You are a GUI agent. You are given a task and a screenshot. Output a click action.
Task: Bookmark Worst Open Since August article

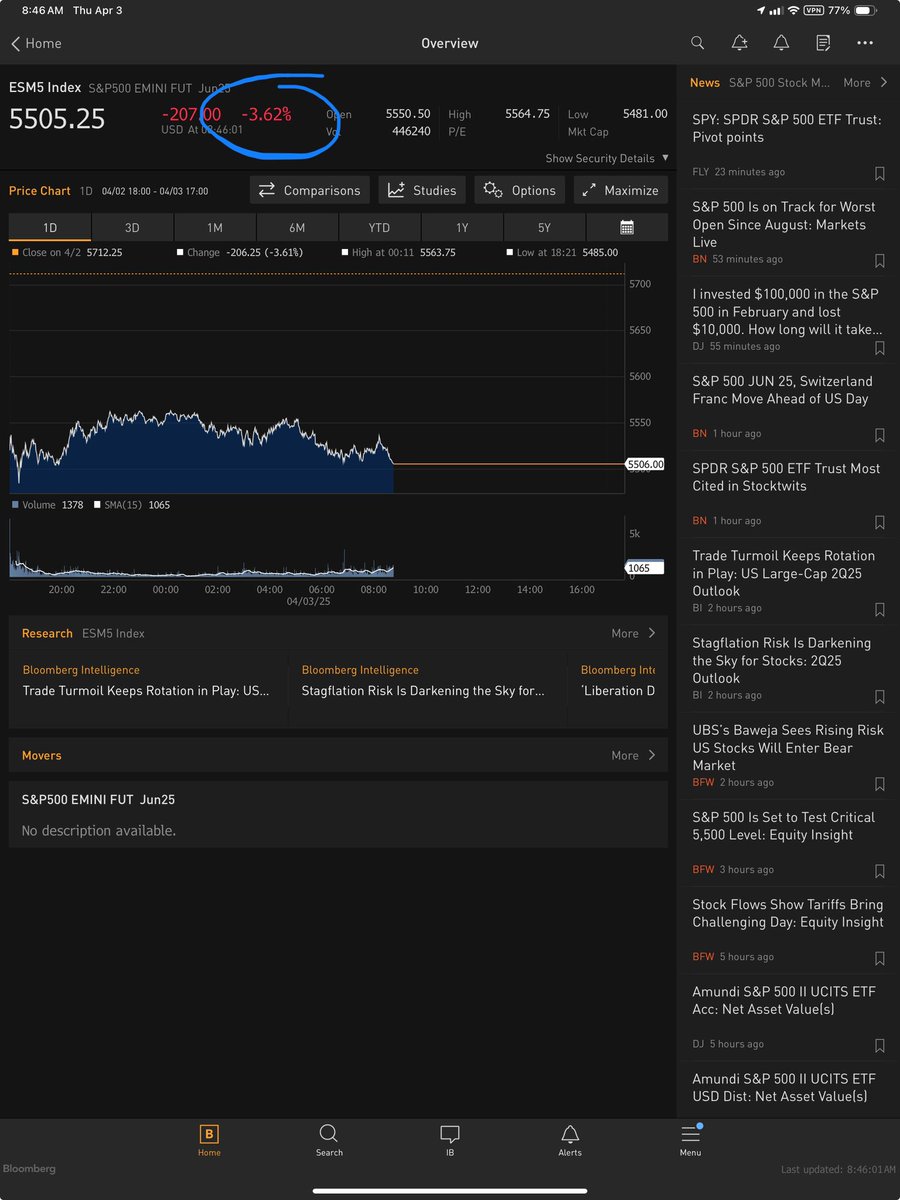[880, 260]
